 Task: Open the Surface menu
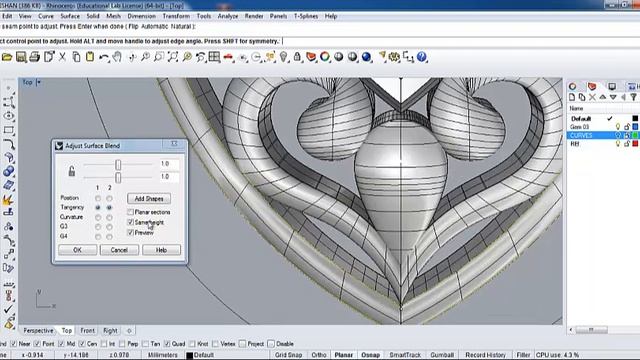tap(70, 16)
